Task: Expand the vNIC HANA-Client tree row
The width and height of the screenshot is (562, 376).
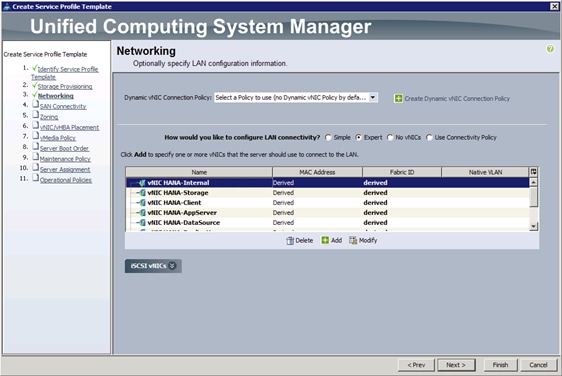Action: (138, 203)
